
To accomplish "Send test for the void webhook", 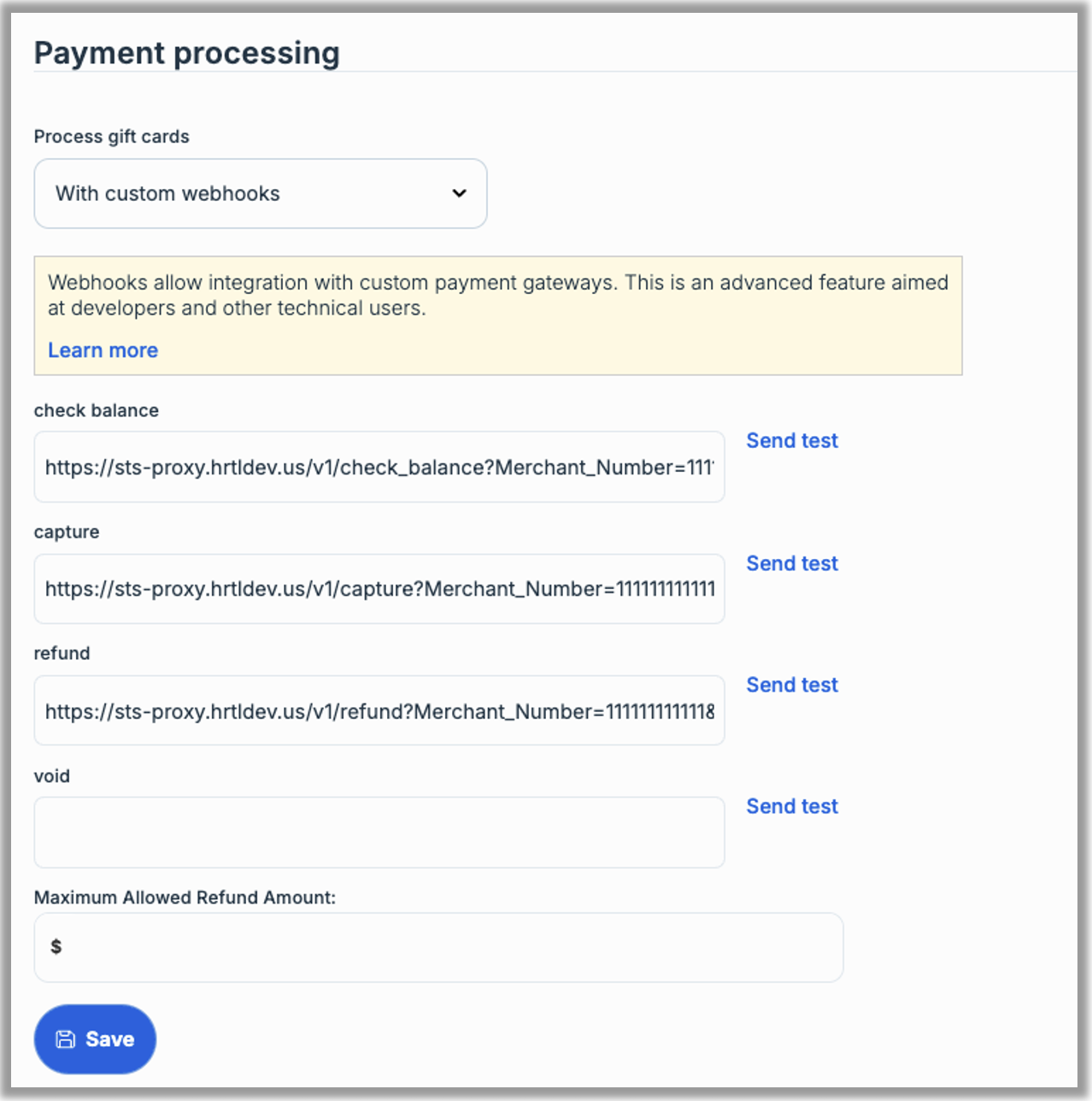I will pos(791,806).
